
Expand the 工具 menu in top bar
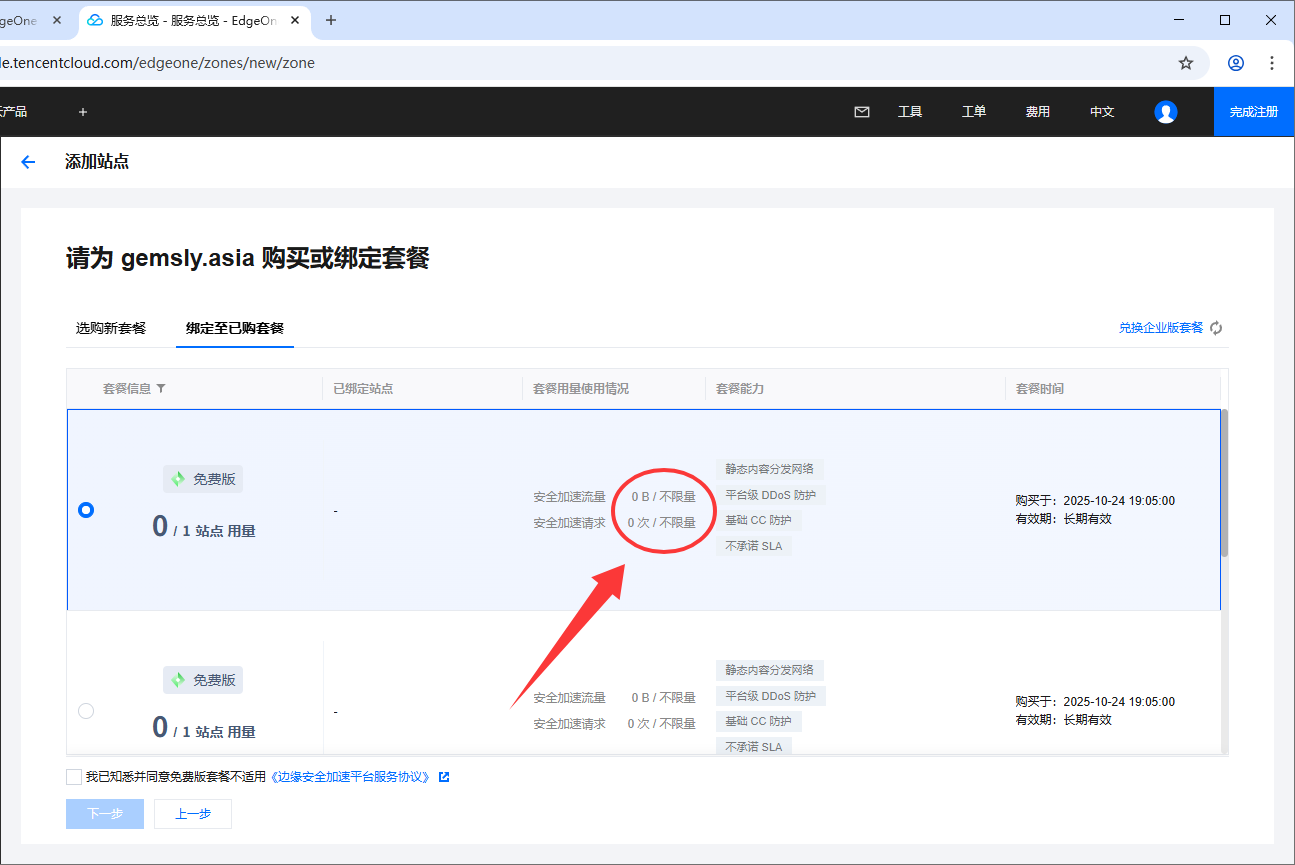910,112
